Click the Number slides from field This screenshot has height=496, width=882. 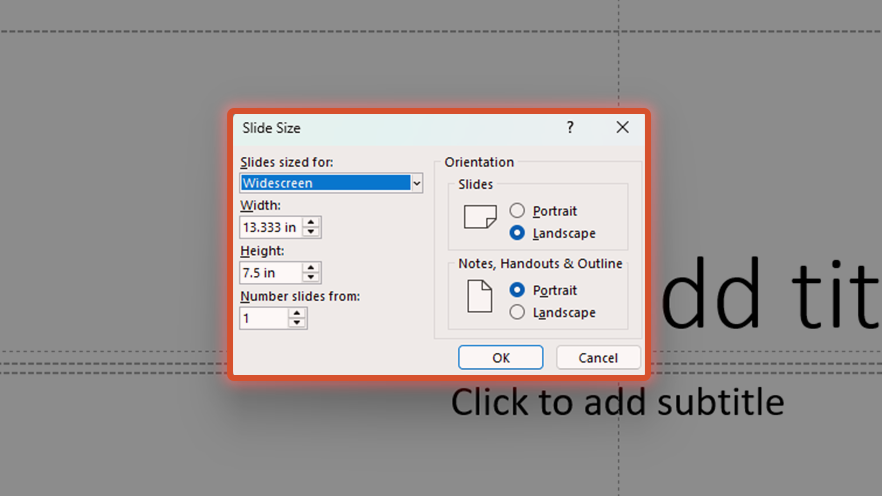click(264, 318)
